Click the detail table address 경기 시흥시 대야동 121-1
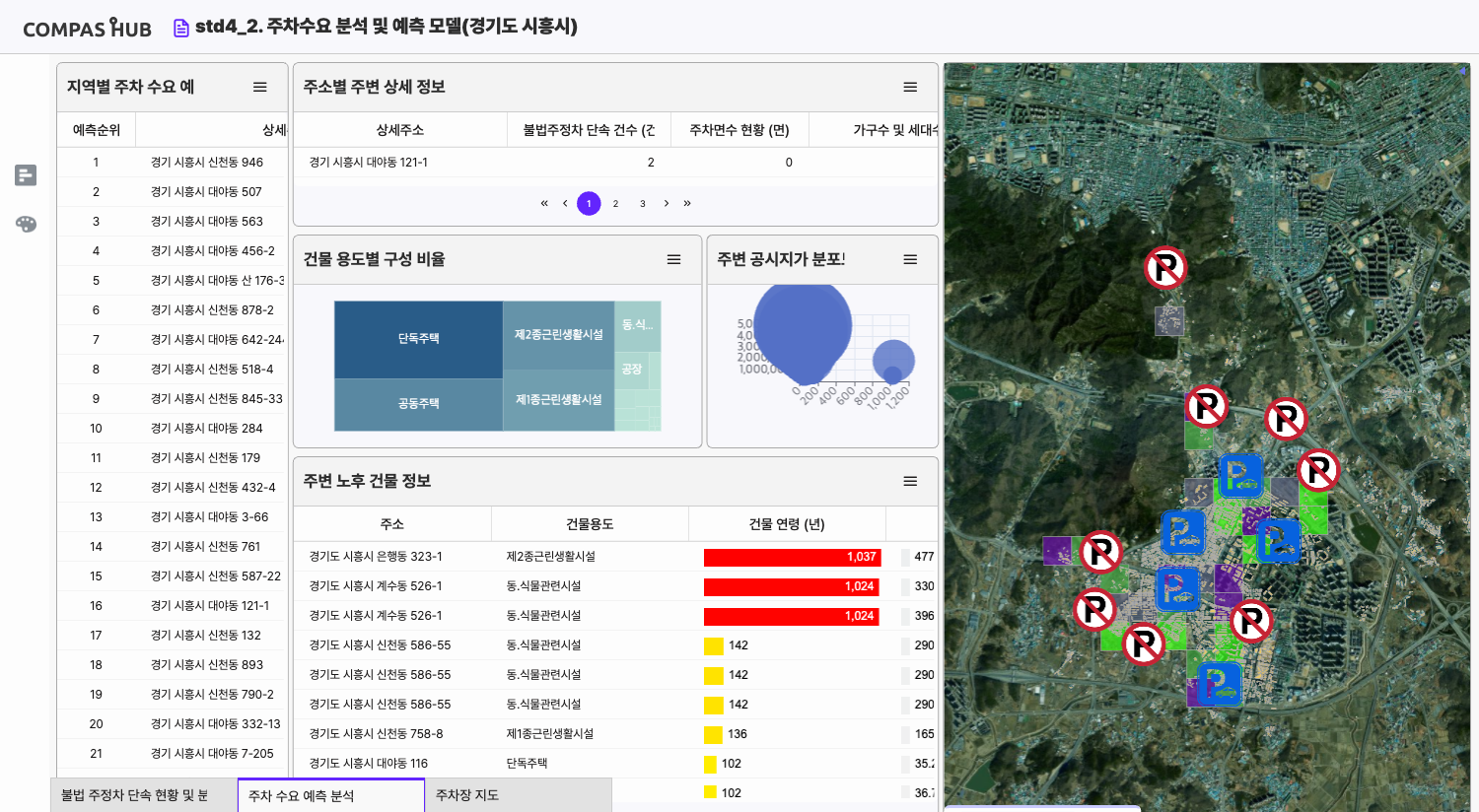1479x812 pixels. click(369, 163)
